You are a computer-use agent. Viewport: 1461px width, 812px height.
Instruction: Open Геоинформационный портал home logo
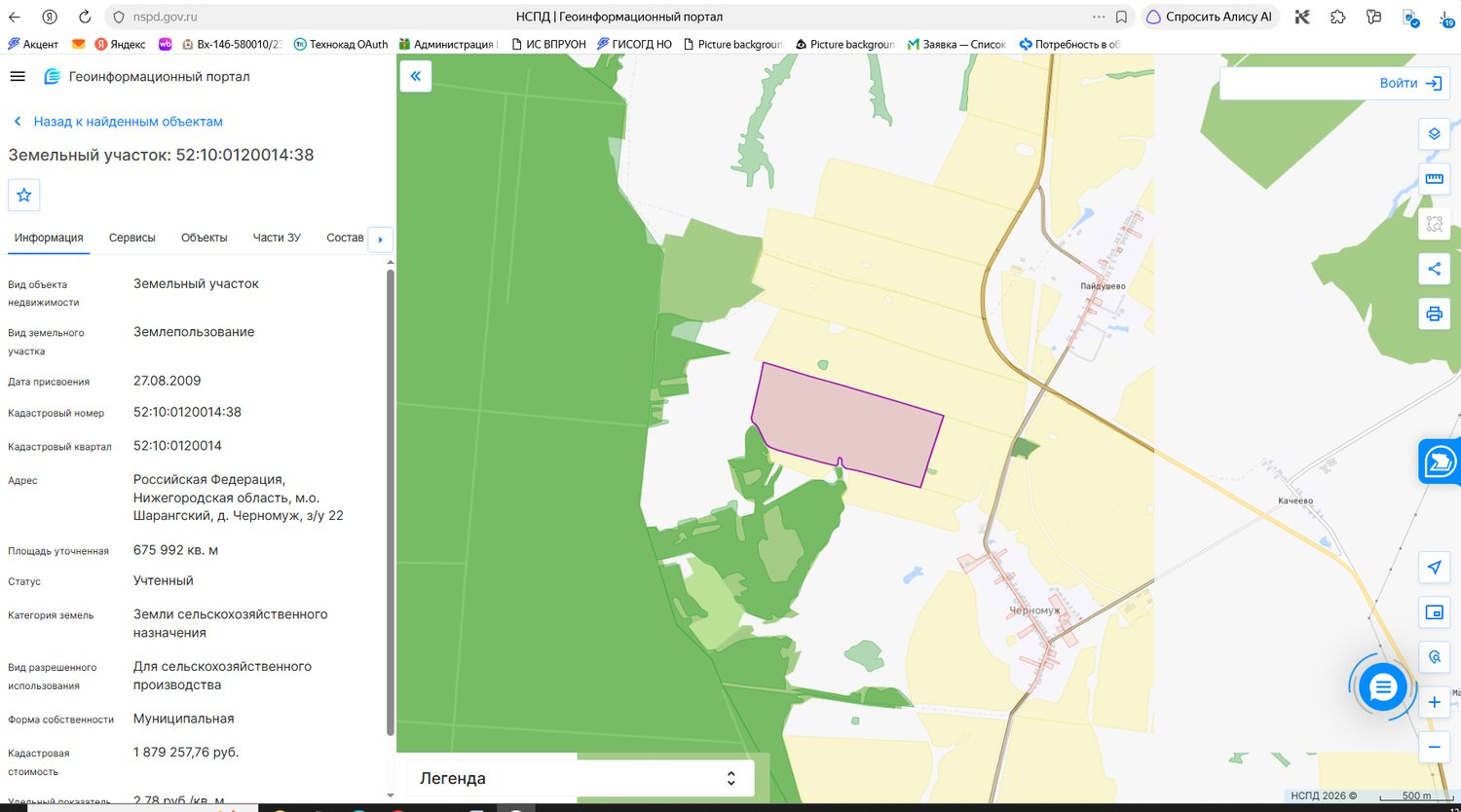point(147,76)
